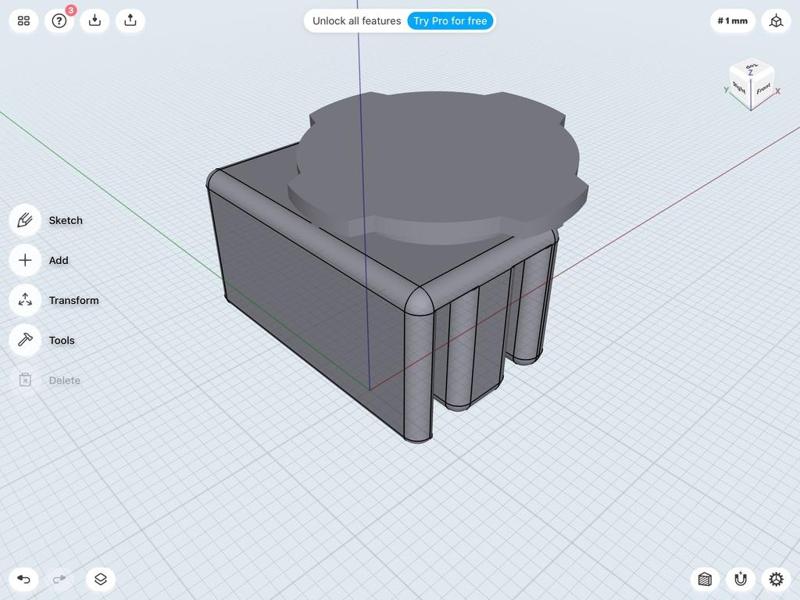This screenshot has width=800, height=600.
Task: Open the projects grid view
Action: click(x=23, y=21)
